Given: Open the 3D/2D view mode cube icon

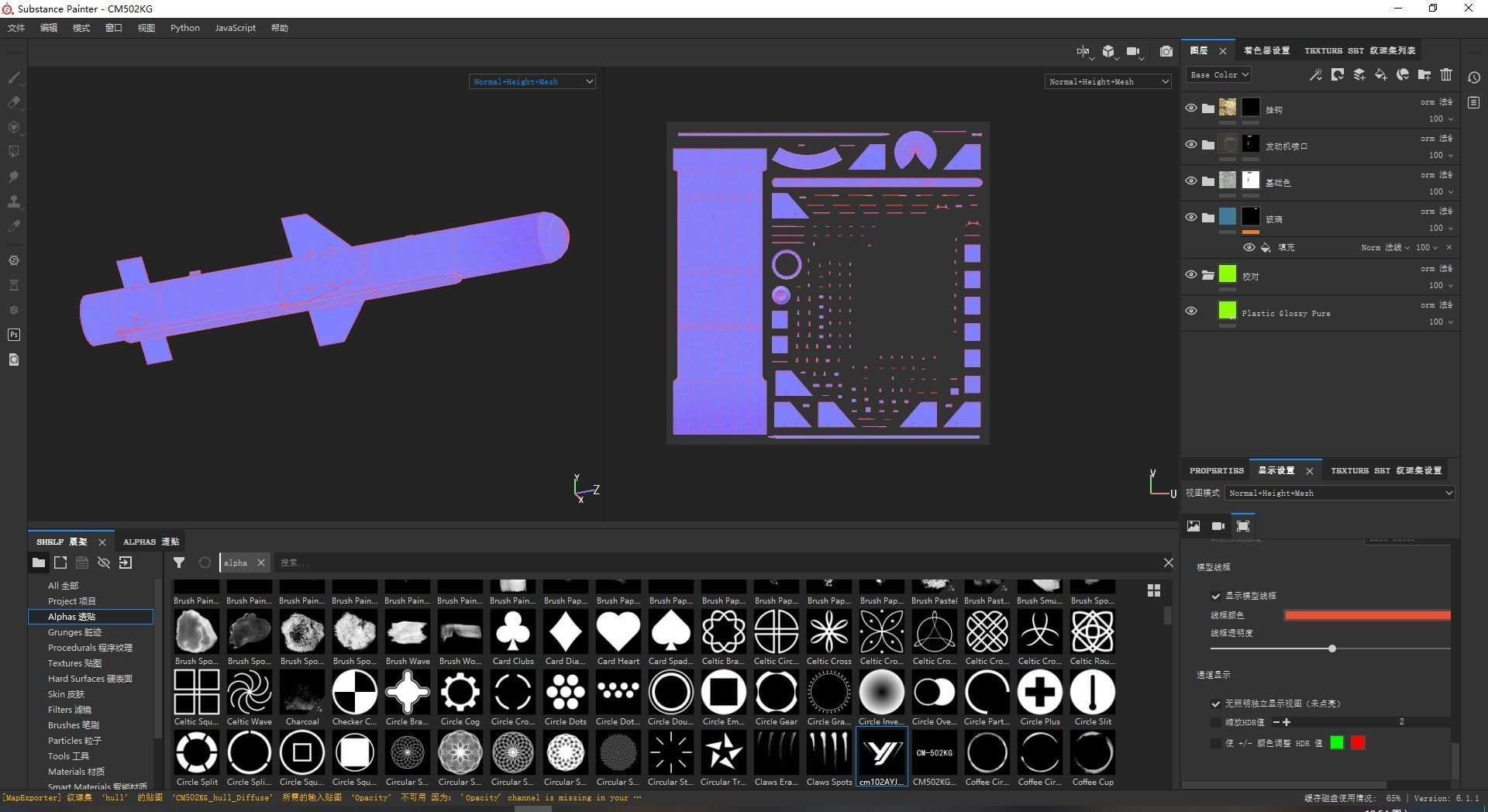Looking at the screenshot, I should [1109, 51].
